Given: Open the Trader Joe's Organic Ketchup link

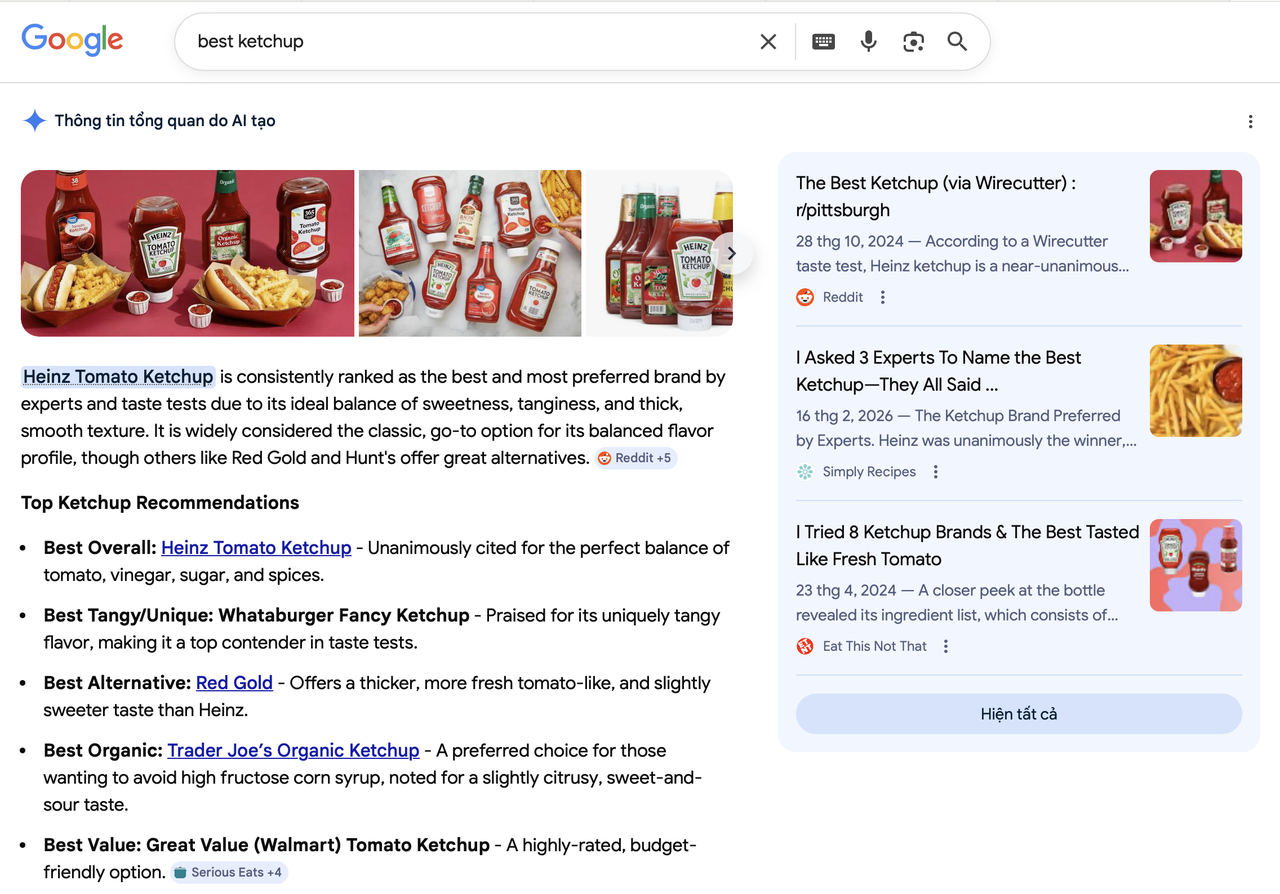Looking at the screenshot, I should point(293,750).
